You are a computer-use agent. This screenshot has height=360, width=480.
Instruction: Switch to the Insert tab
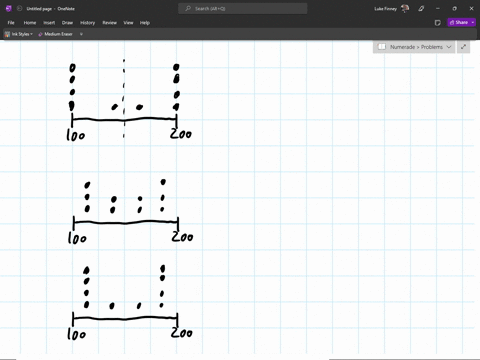click(49, 23)
